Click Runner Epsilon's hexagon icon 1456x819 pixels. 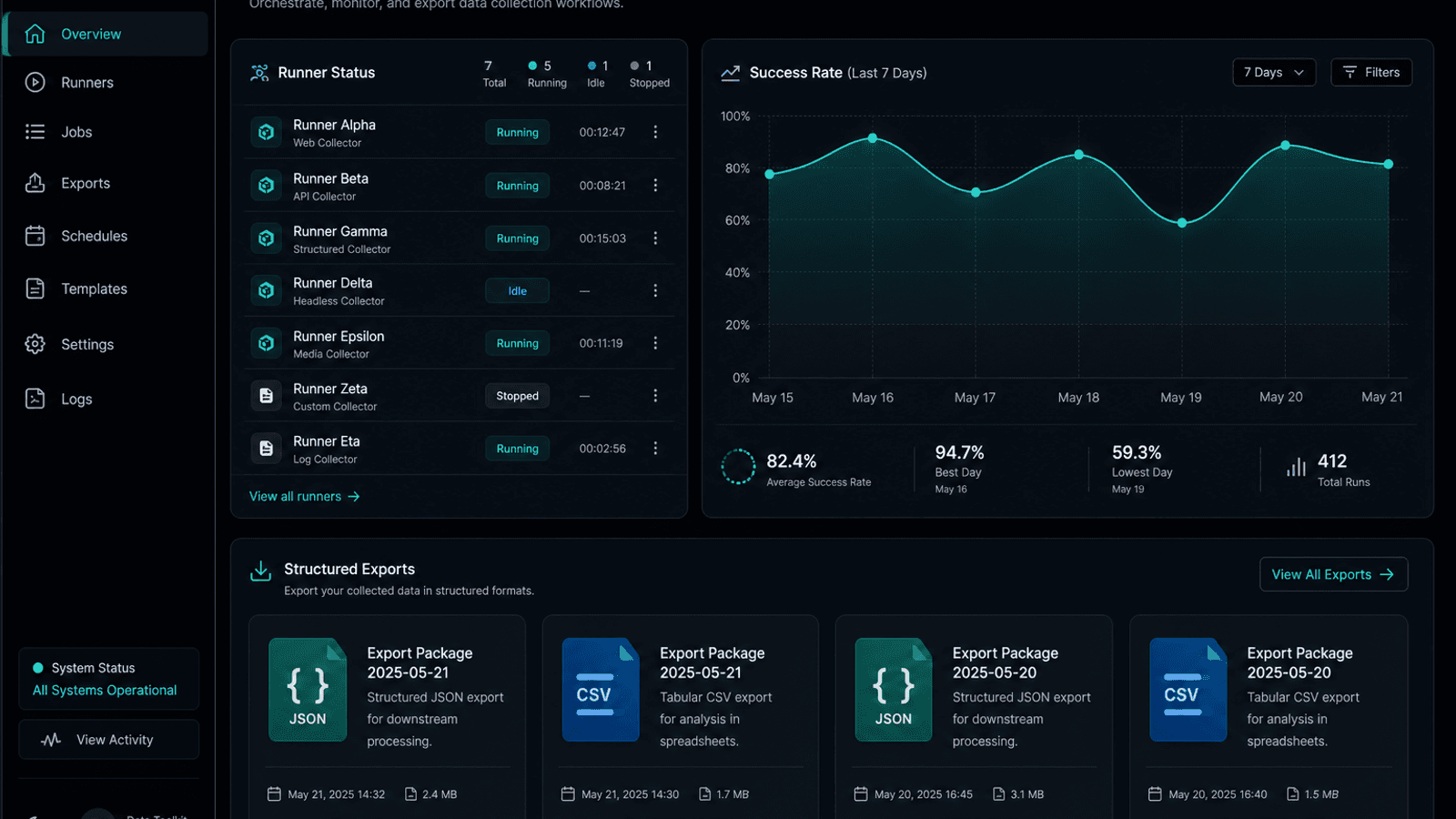[266, 343]
